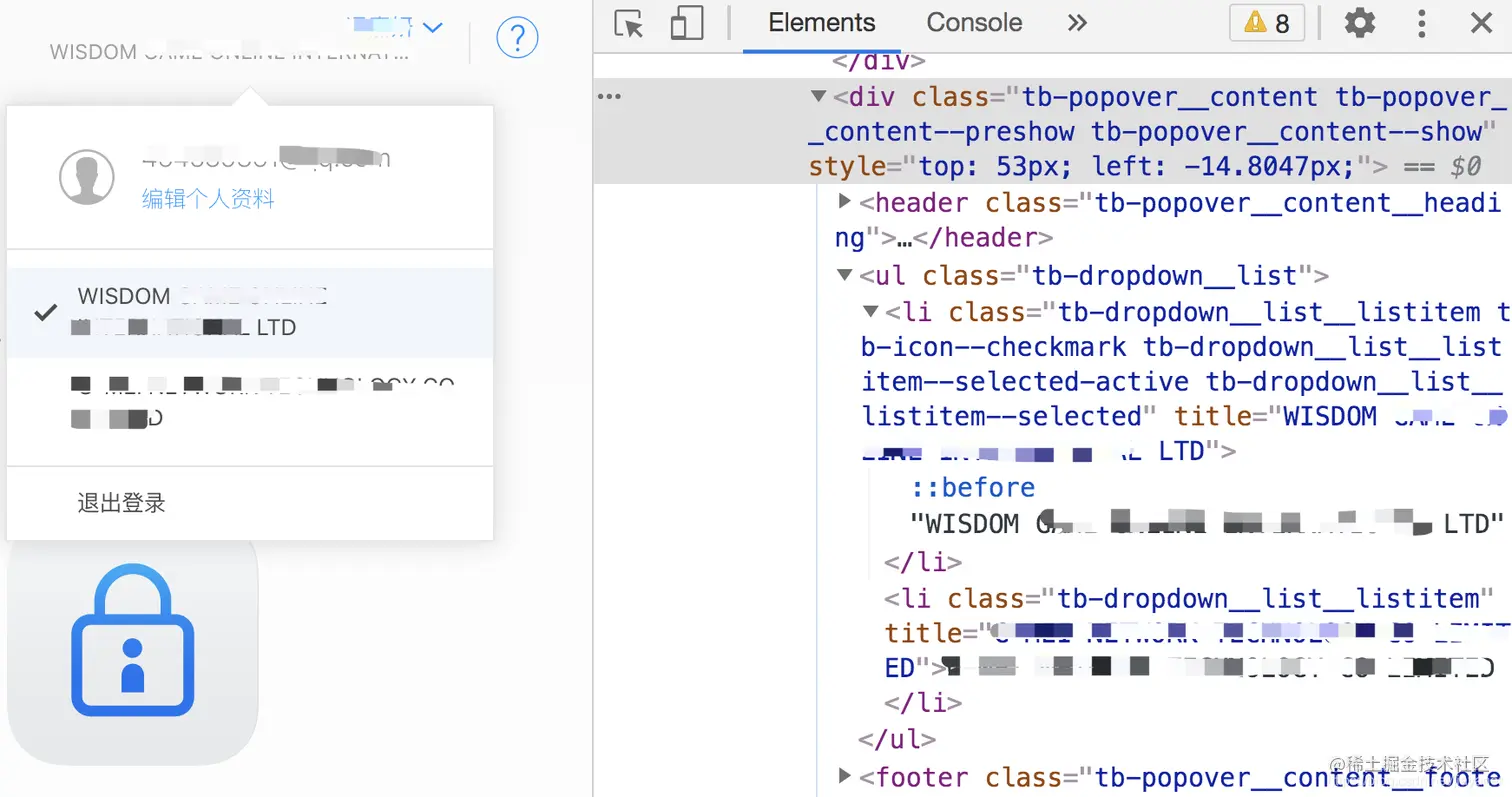Open the DevTools three-dot menu
Viewport: 1512px width, 797px height.
pyautogui.click(x=1421, y=23)
